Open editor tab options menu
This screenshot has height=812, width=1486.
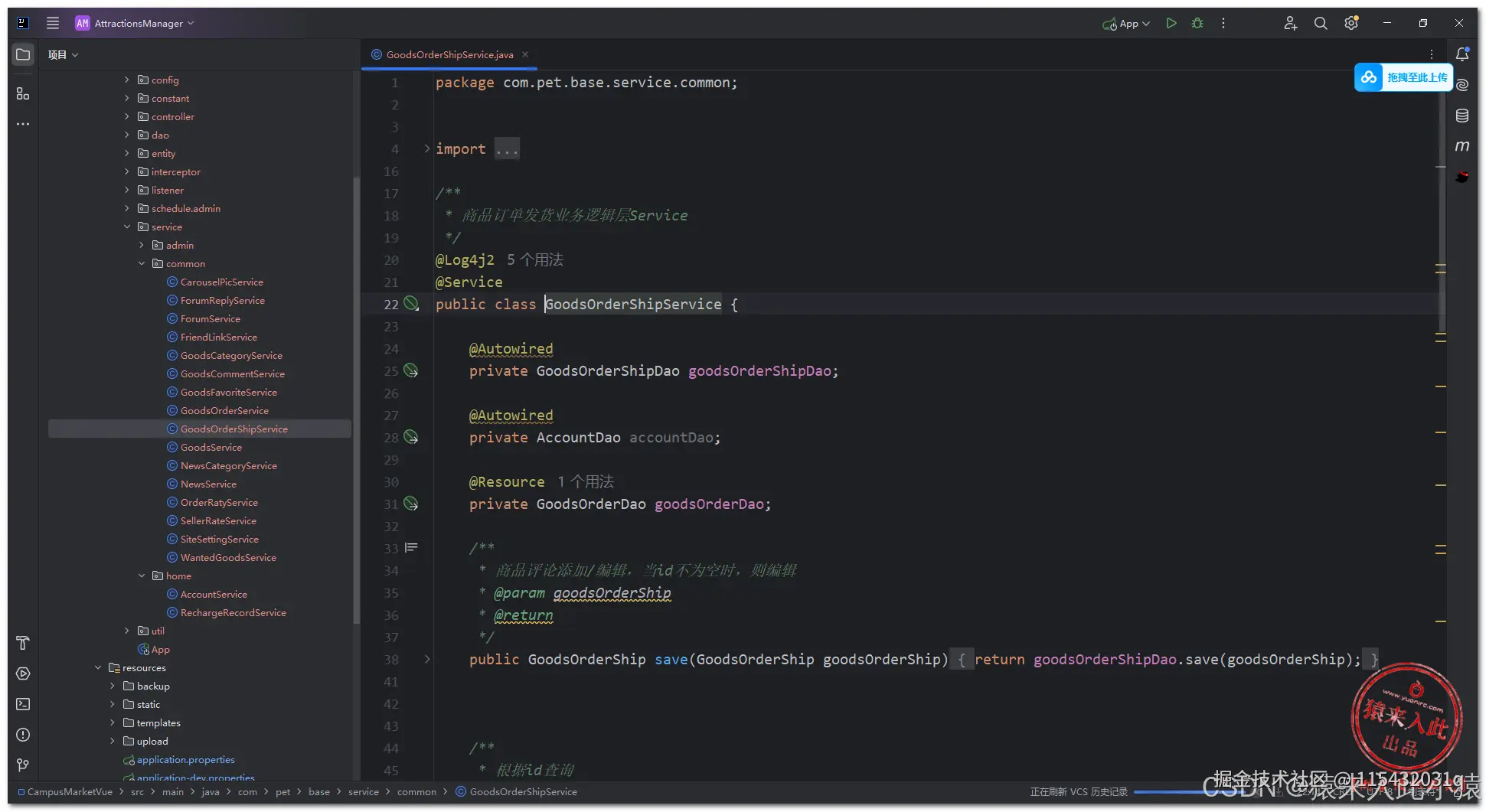(x=1432, y=54)
